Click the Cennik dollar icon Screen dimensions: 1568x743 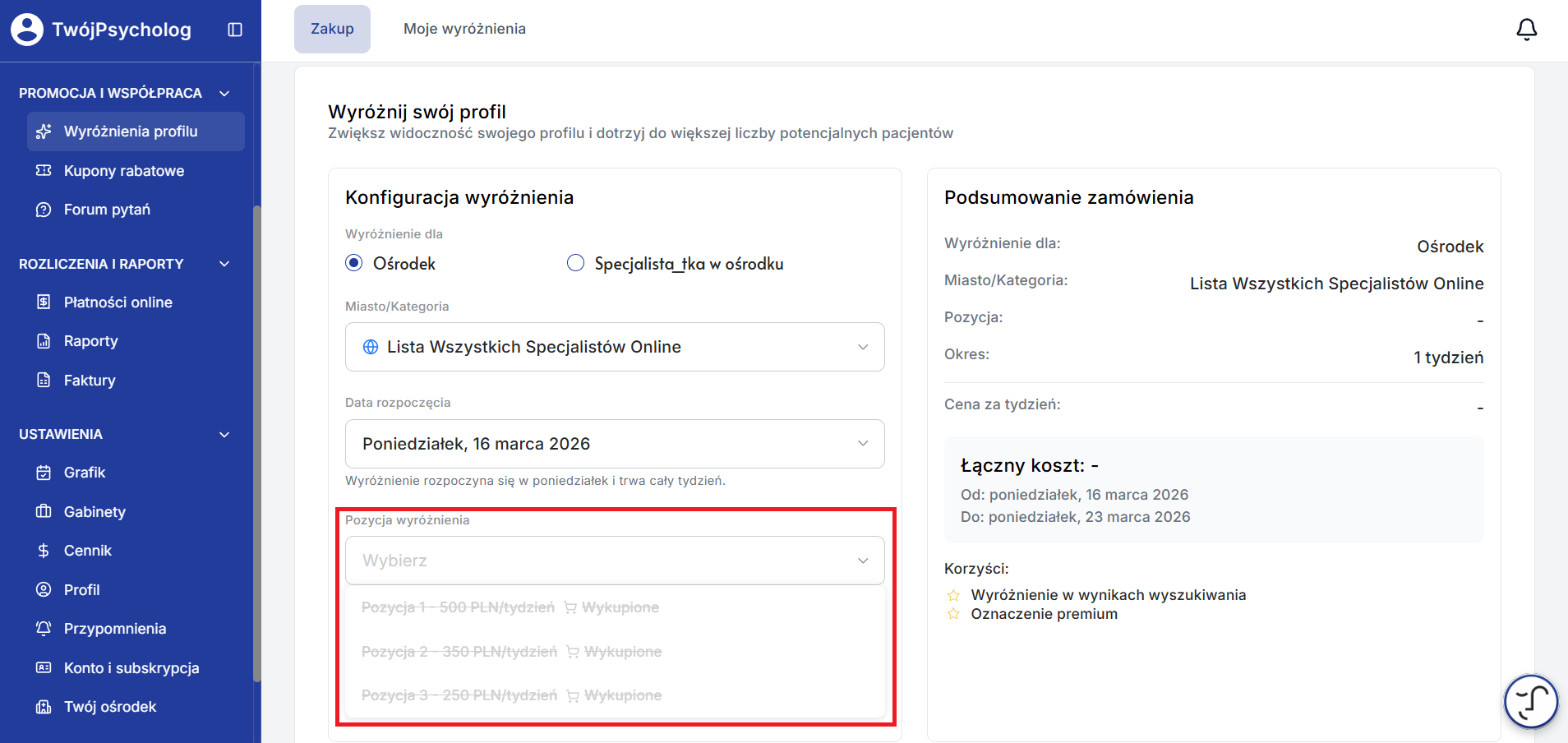(44, 551)
